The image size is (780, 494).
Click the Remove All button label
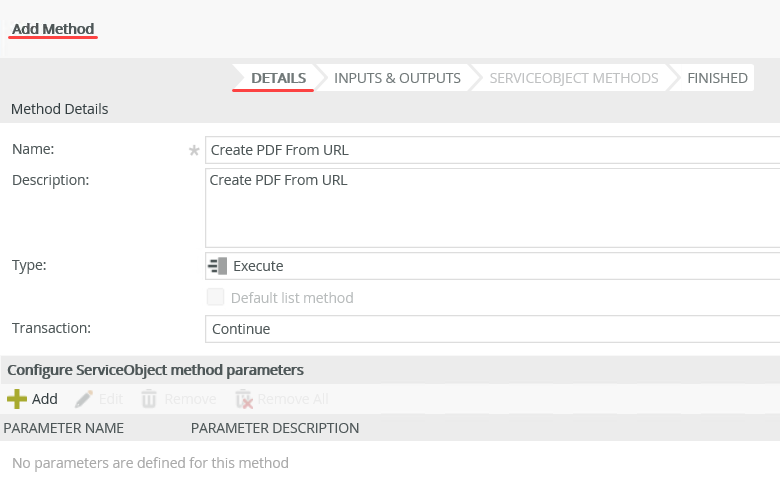(293, 399)
